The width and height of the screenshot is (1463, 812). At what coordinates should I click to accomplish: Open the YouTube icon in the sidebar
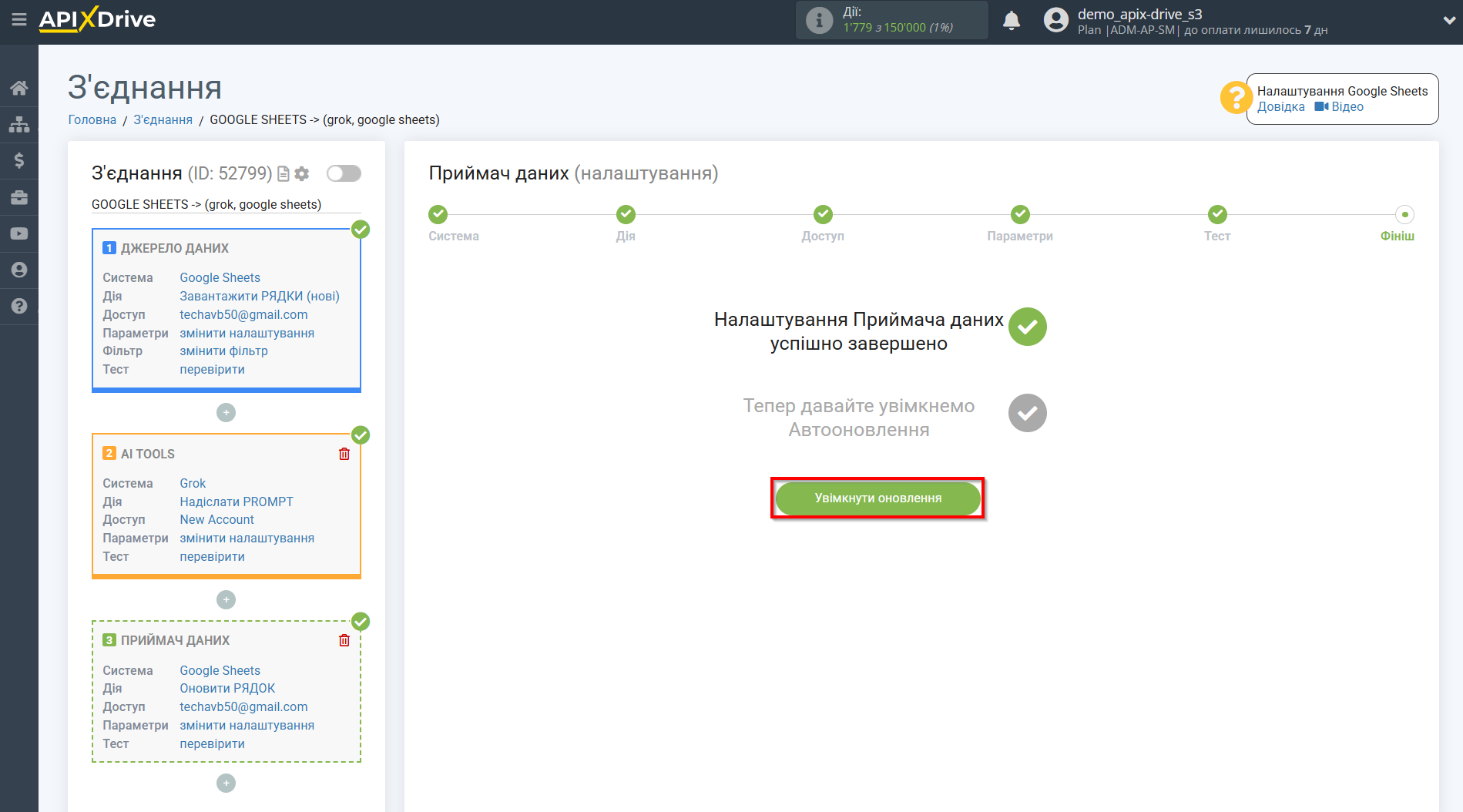pos(19,233)
